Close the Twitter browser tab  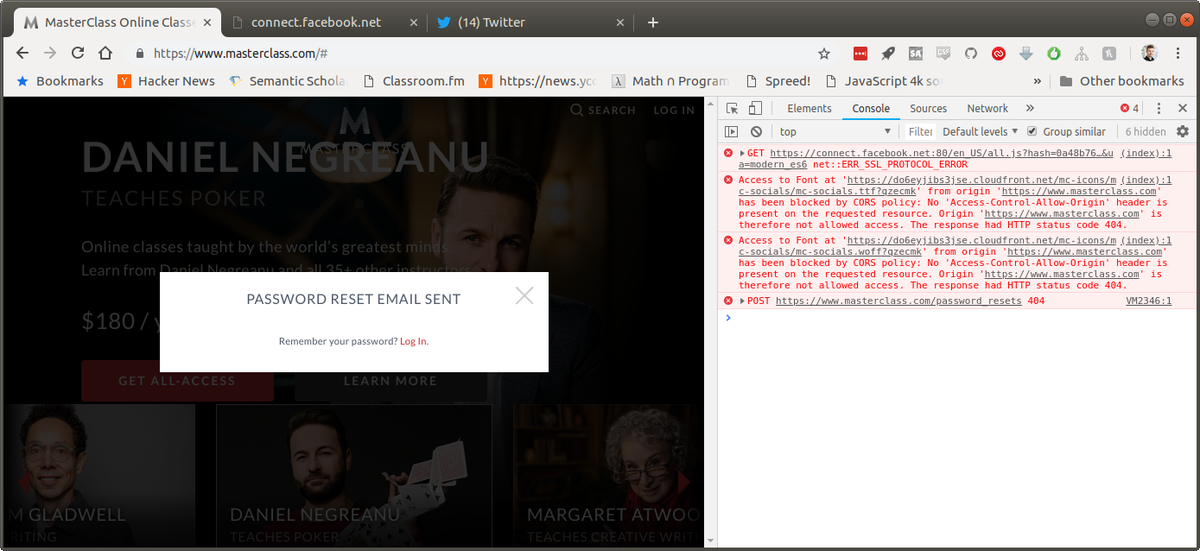[620, 22]
